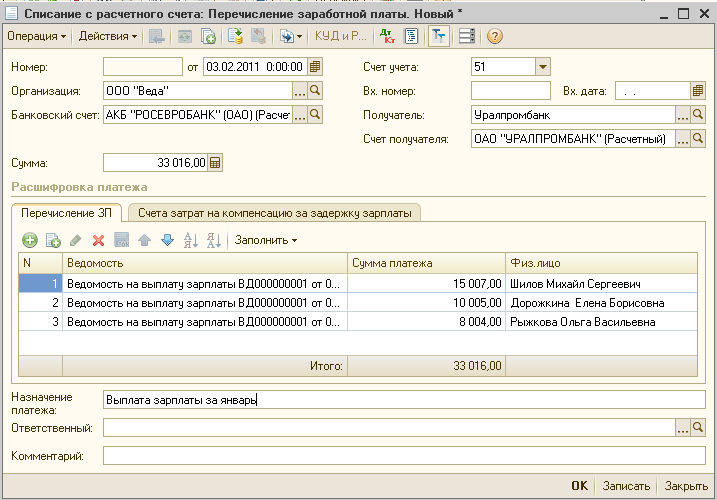
Task: Move the row up with arrow icon
Action: [x=144, y=240]
